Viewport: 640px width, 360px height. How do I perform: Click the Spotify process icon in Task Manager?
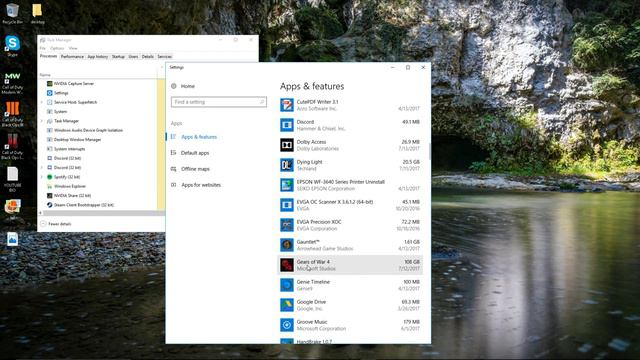(x=49, y=177)
